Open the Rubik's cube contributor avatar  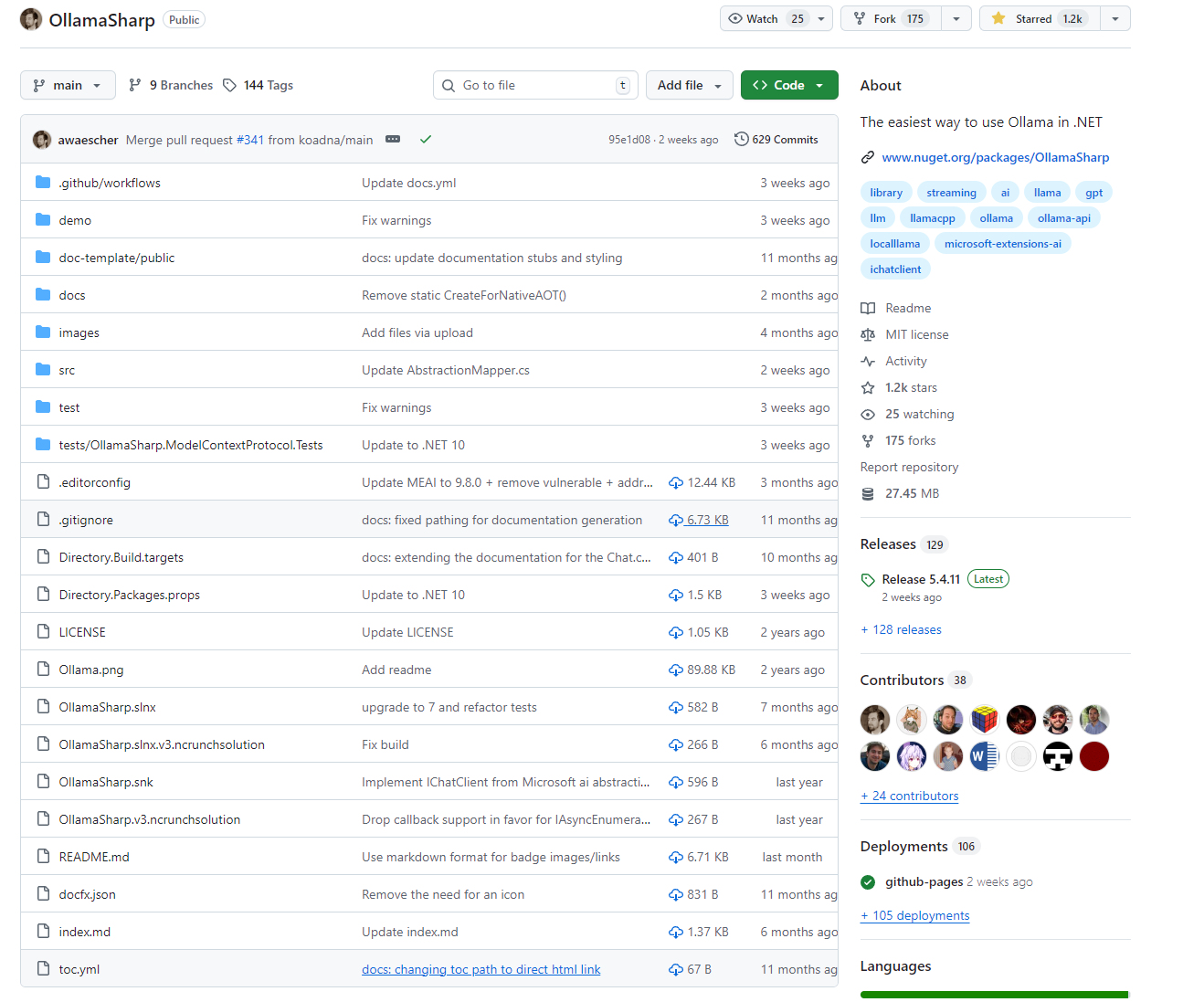[985, 720]
